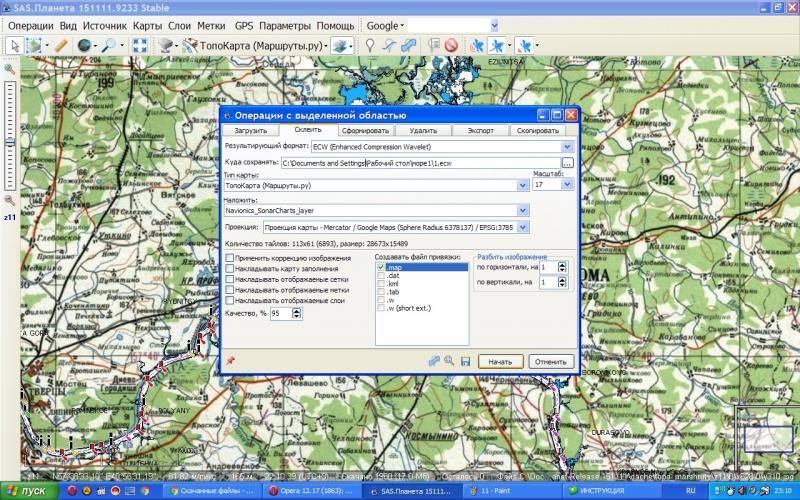This screenshot has height=500, width=800.
Task: Click the magnifier icon beside save icon
Action: pyautogui.click(x=449, y=360)
